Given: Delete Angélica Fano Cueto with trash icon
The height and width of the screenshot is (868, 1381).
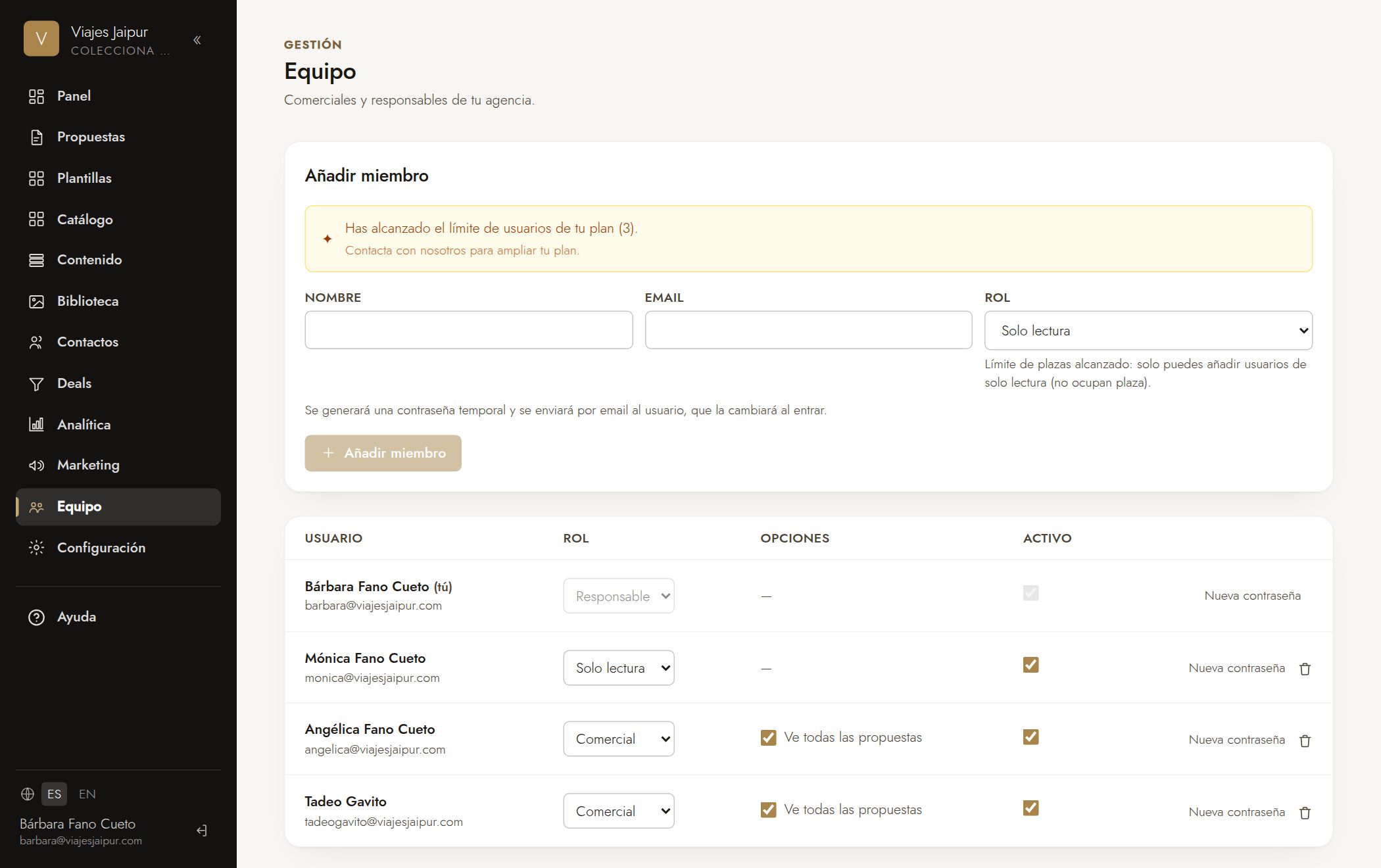Looking at the screenshot, I should click(x=1305, y=741).
